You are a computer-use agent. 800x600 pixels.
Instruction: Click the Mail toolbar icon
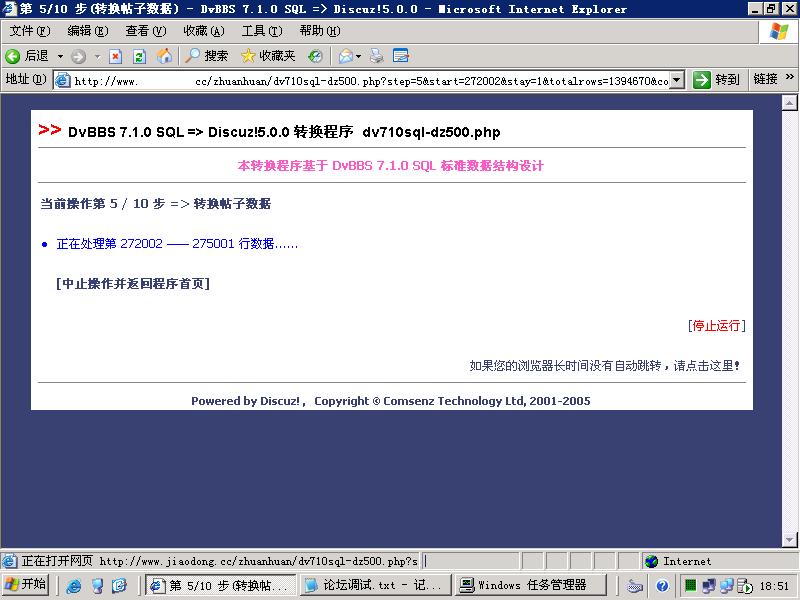point(346,56)
